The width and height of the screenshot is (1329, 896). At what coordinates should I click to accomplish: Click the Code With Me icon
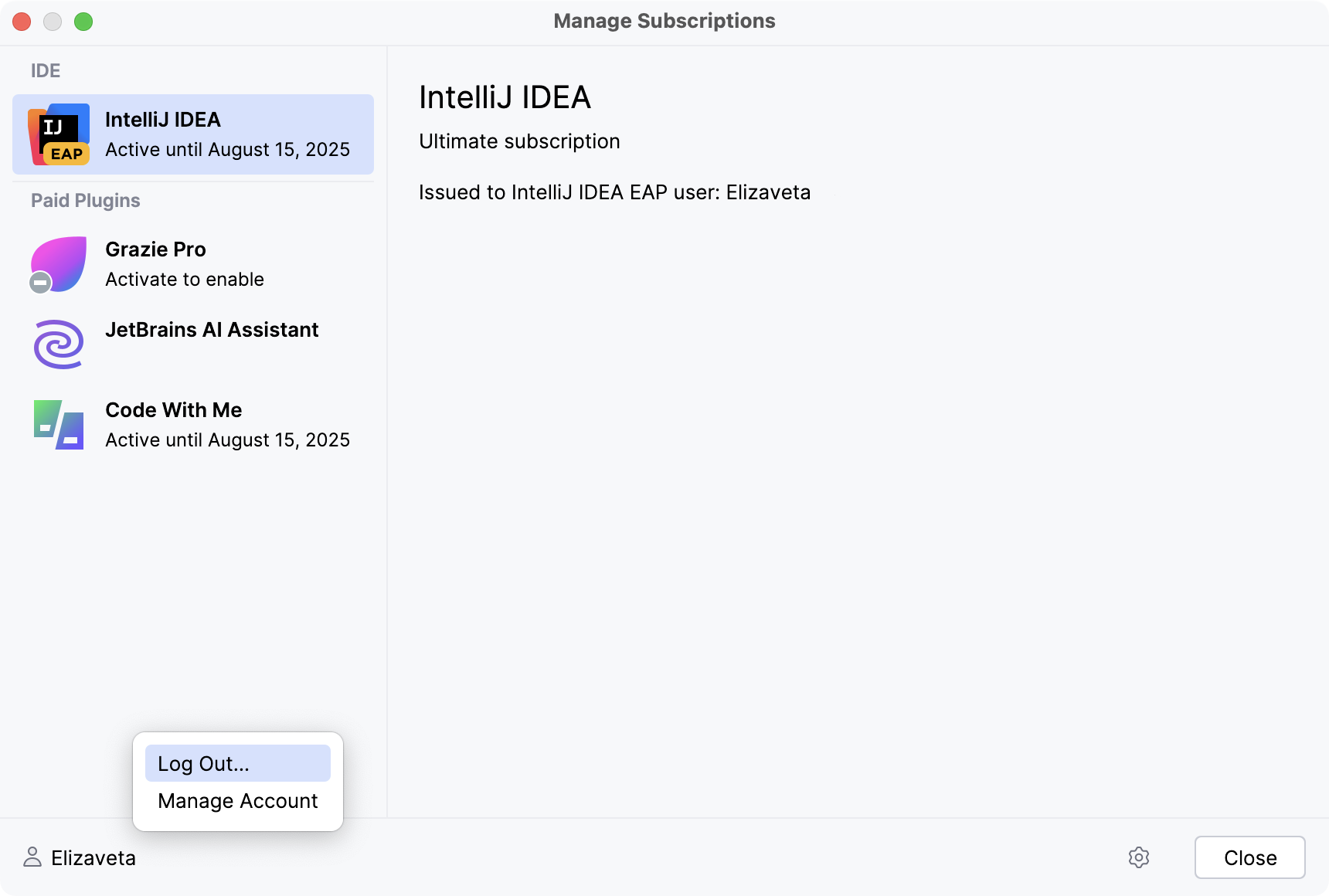[59, 425]
